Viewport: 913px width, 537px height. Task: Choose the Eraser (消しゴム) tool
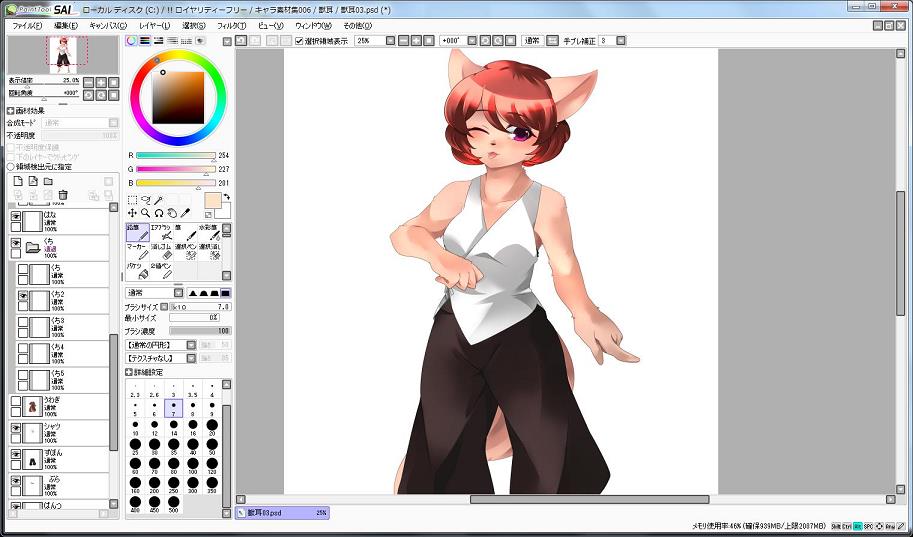click(162, 251)
